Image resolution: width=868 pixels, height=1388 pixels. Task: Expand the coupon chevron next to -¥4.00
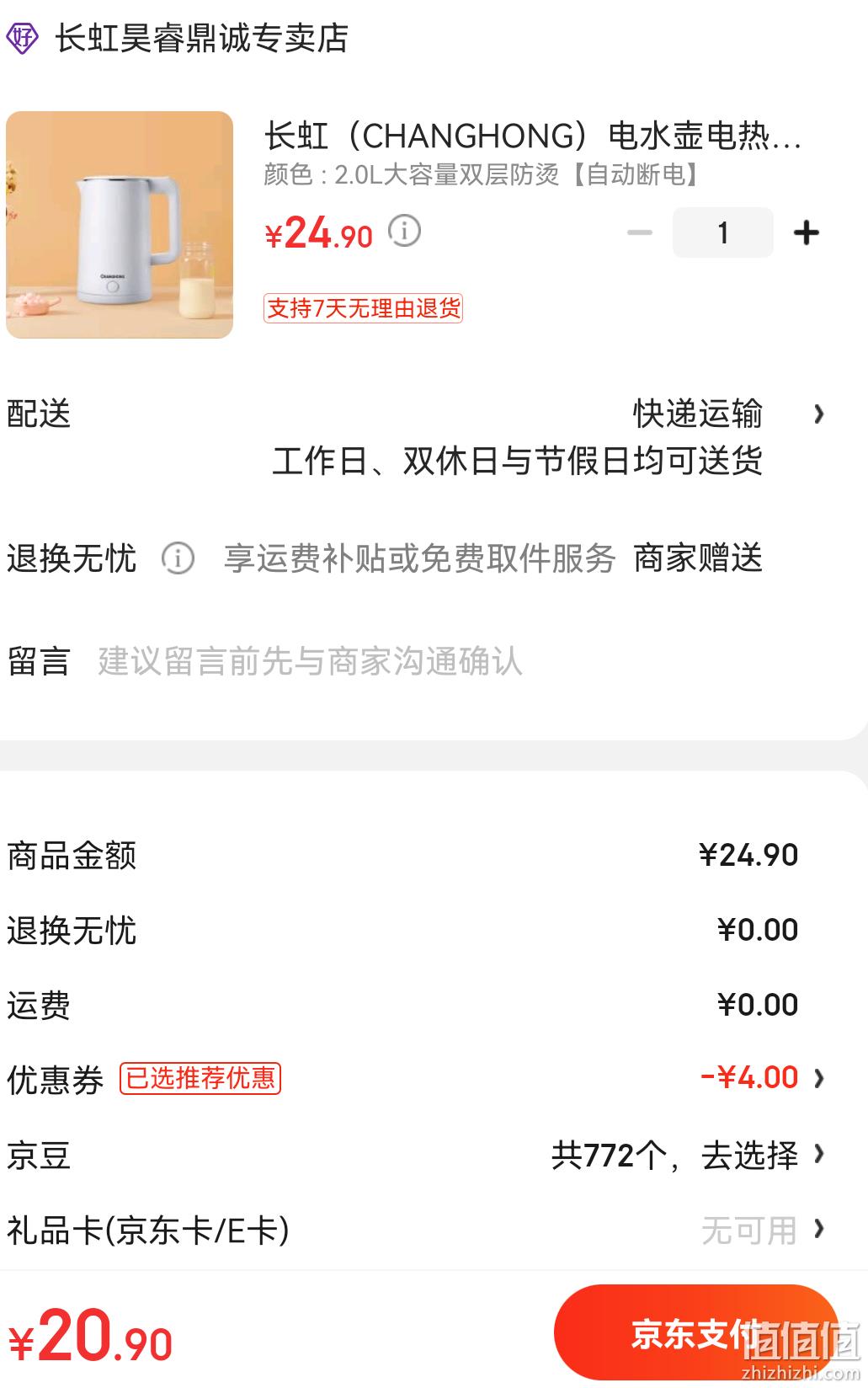818,1078
